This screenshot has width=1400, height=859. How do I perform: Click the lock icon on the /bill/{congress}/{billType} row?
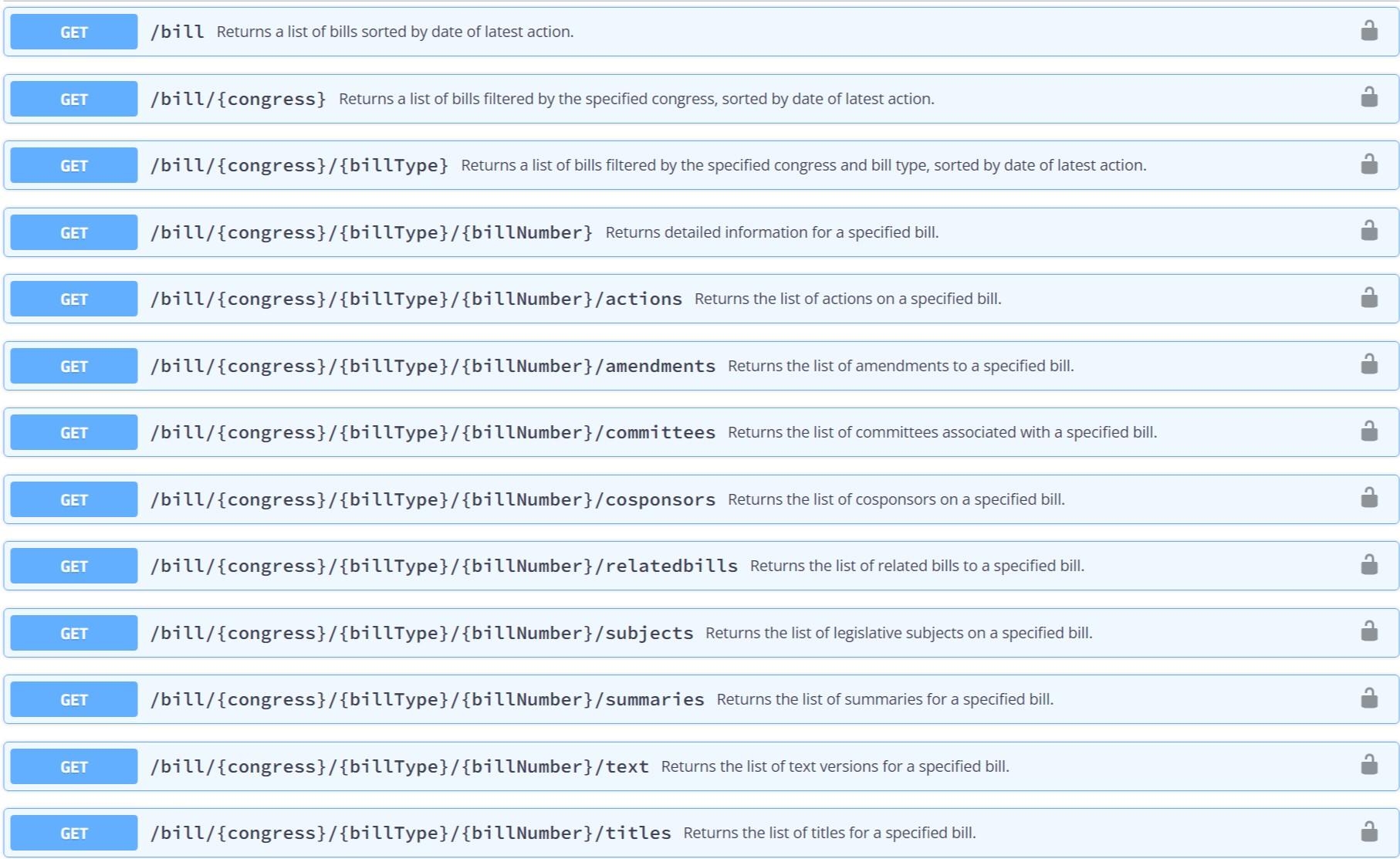pos(1368,164)
